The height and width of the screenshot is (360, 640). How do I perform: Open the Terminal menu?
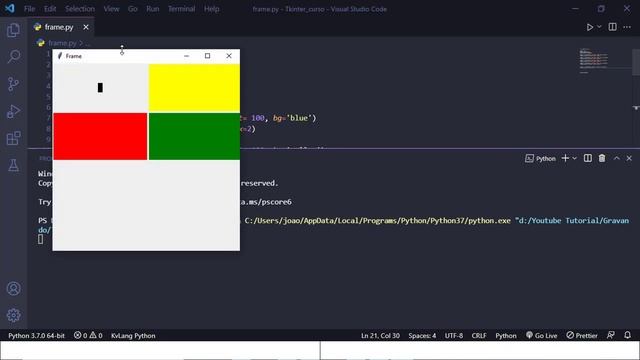tap(182, 9)
